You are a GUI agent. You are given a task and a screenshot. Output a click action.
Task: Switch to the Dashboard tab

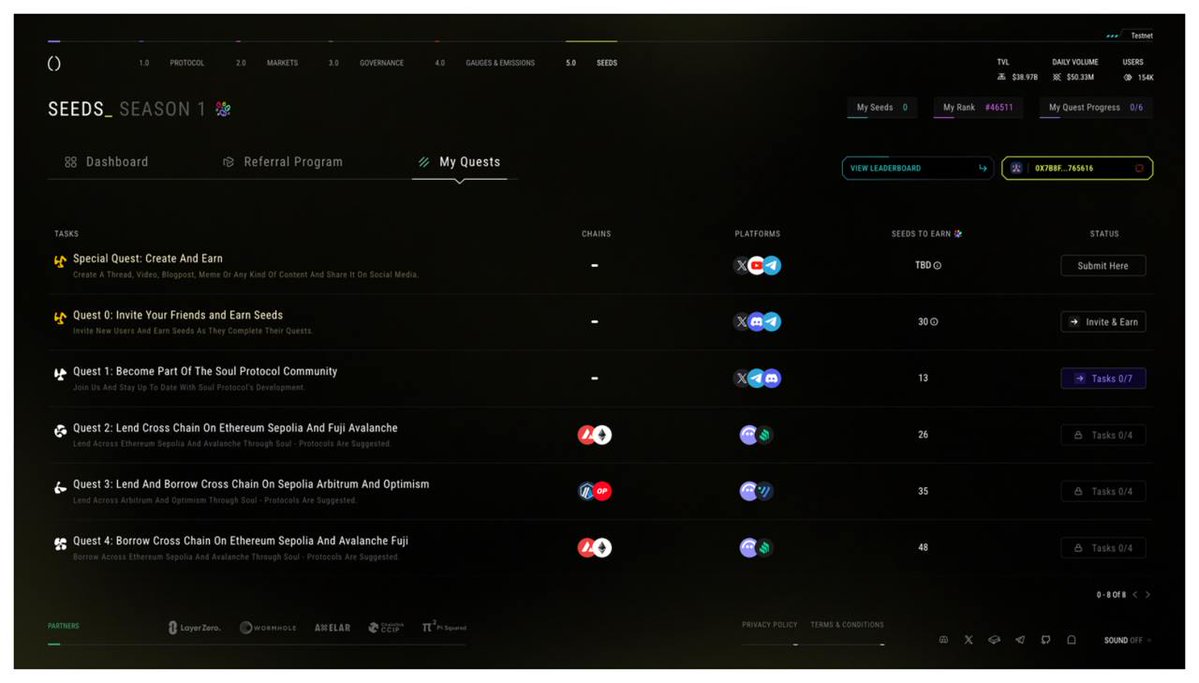[x=106, y=162]
